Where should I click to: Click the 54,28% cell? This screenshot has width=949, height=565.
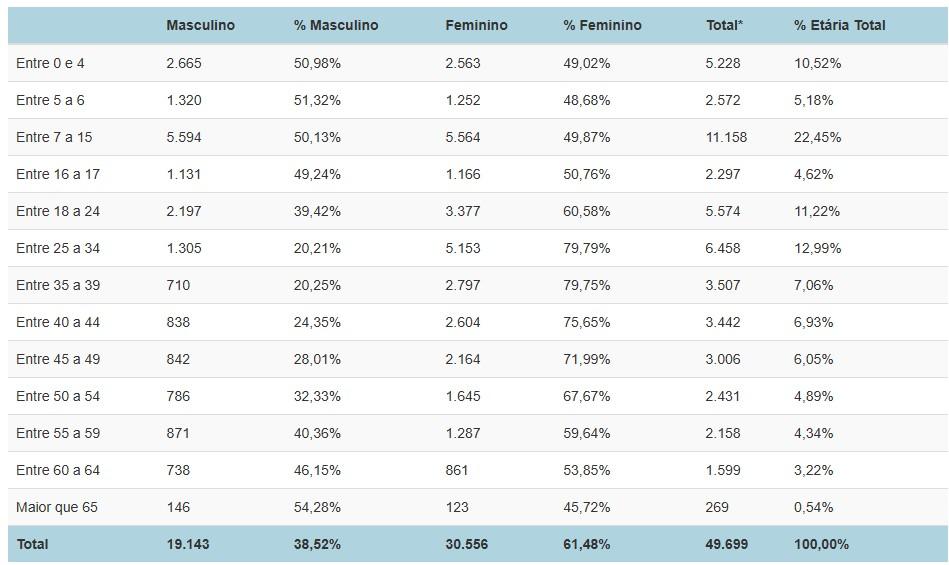tap(317, 507)
